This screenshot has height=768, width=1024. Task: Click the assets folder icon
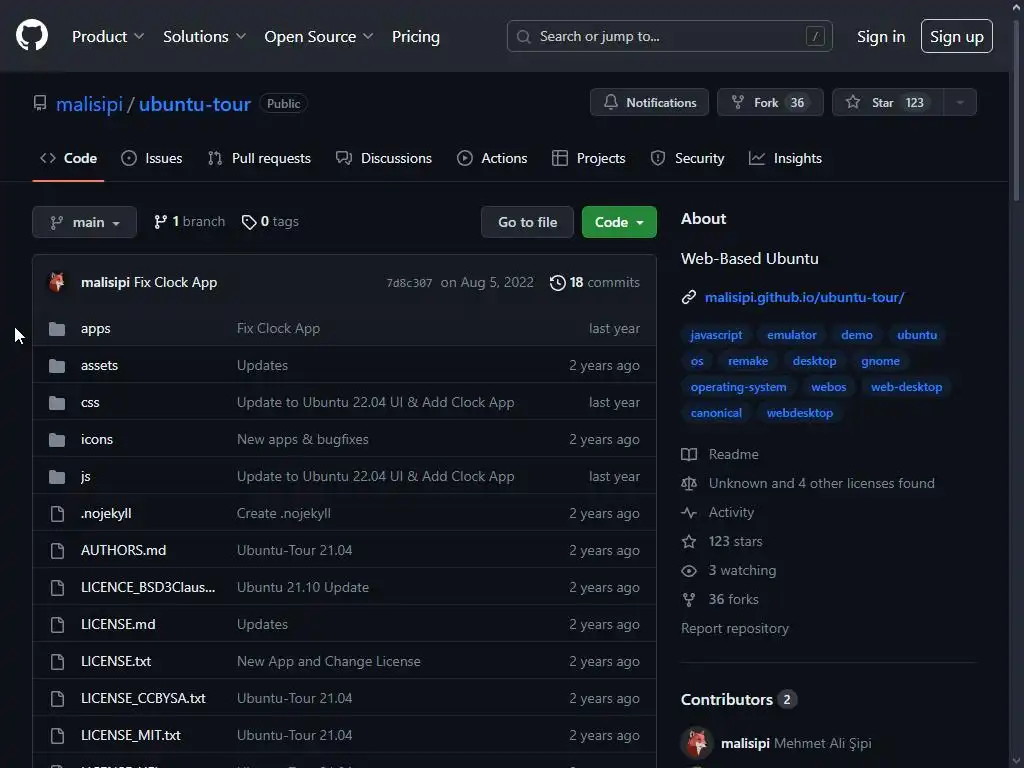click(x=57, y=366)
